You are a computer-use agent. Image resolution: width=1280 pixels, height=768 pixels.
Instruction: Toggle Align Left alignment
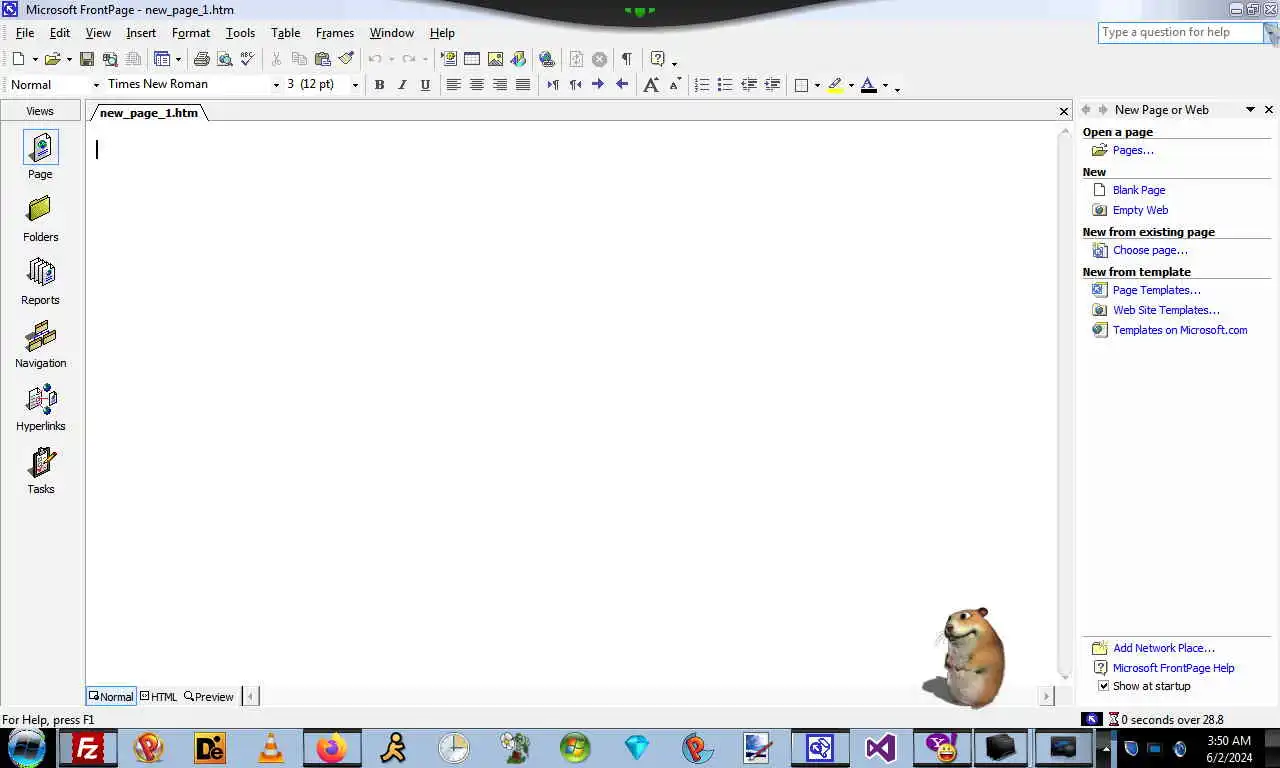click(x=453, y=85)
